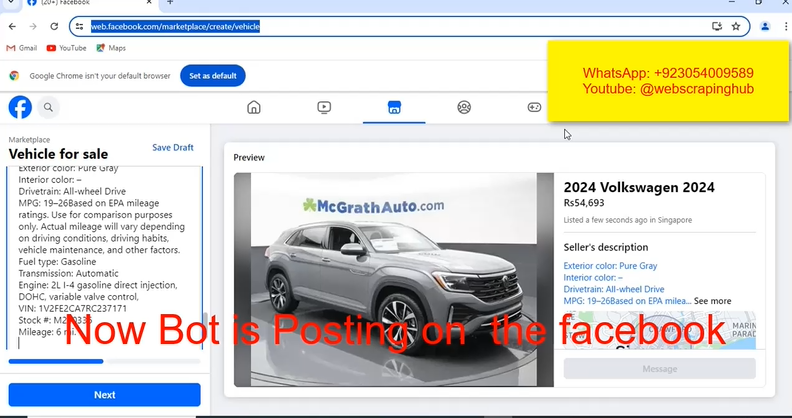This screenshot has width=792, height=418.
Task: Expand description with See more
Action: click(x=713, y=301)
